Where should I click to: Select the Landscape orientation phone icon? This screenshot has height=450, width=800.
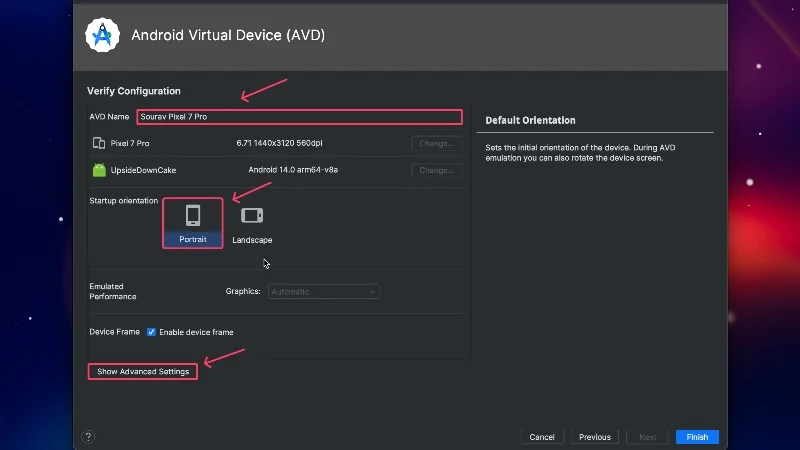[252, 215]
